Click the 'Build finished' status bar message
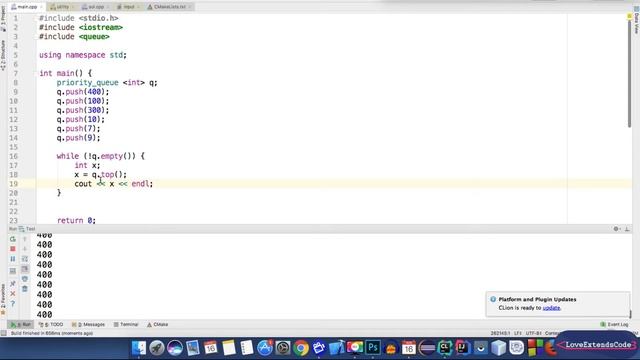This screenshot has height=360, width=640. click(x=52, y=333)
